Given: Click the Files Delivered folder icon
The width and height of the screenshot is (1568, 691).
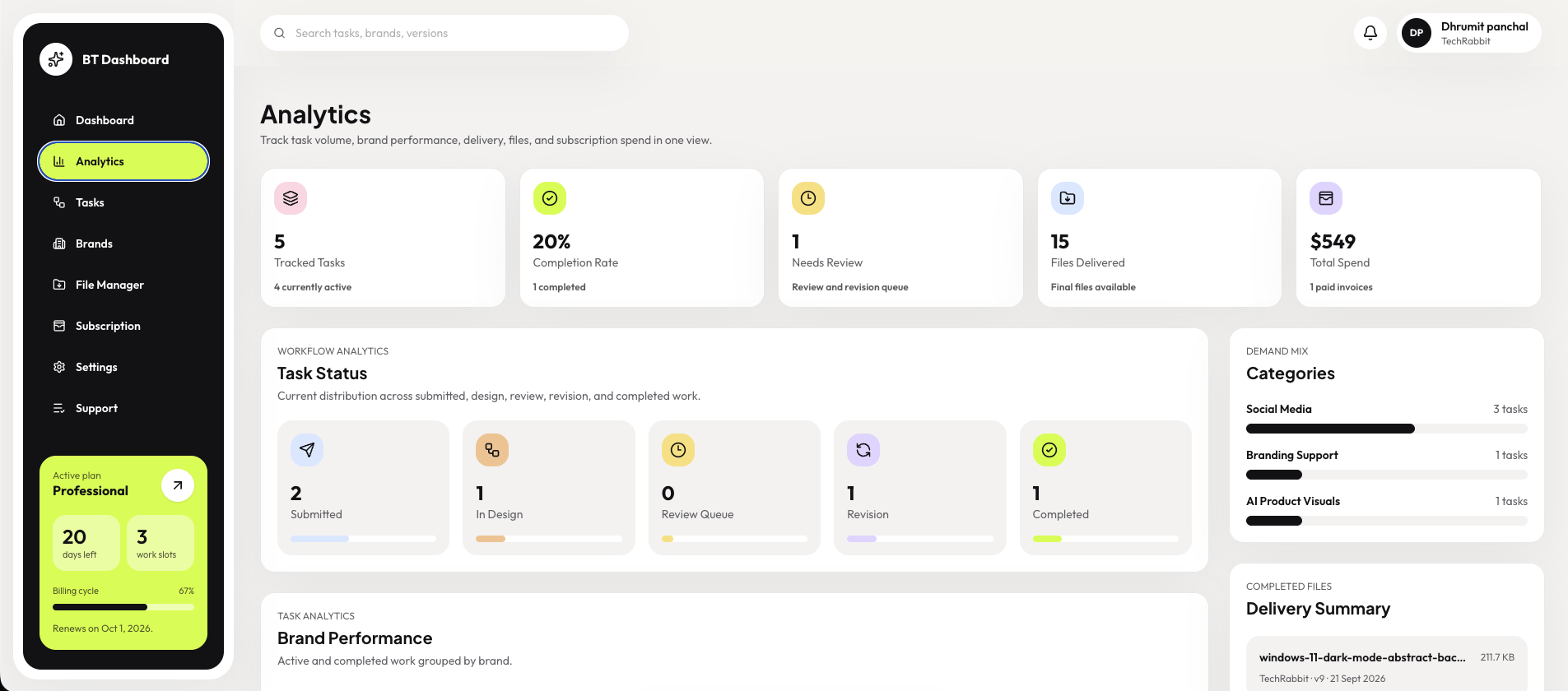Looking at the screenshot, I should click(x=1068, y=198).
